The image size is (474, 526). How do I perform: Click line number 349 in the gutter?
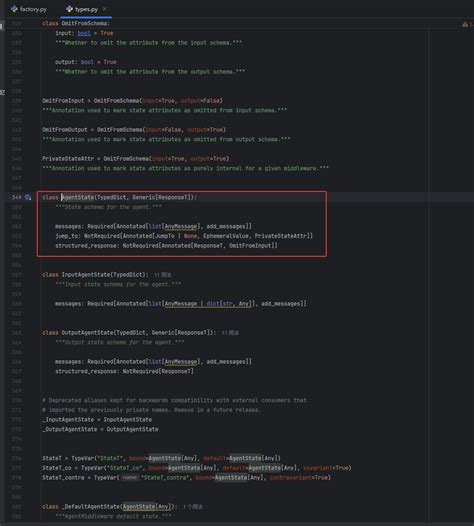tap(16, 197)
